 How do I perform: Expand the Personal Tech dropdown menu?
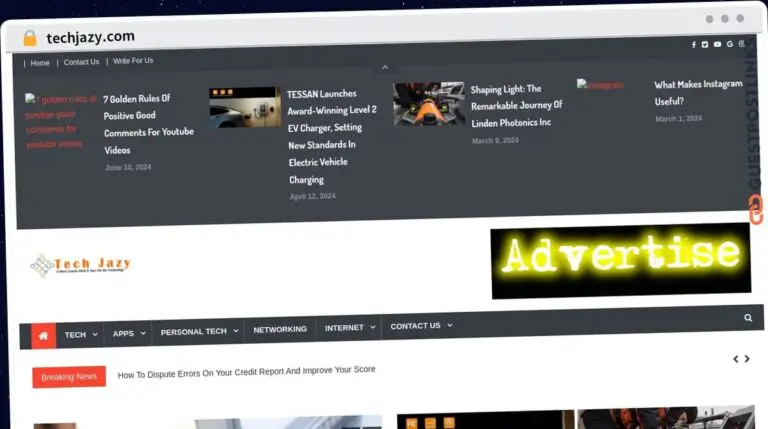point(198,331)
